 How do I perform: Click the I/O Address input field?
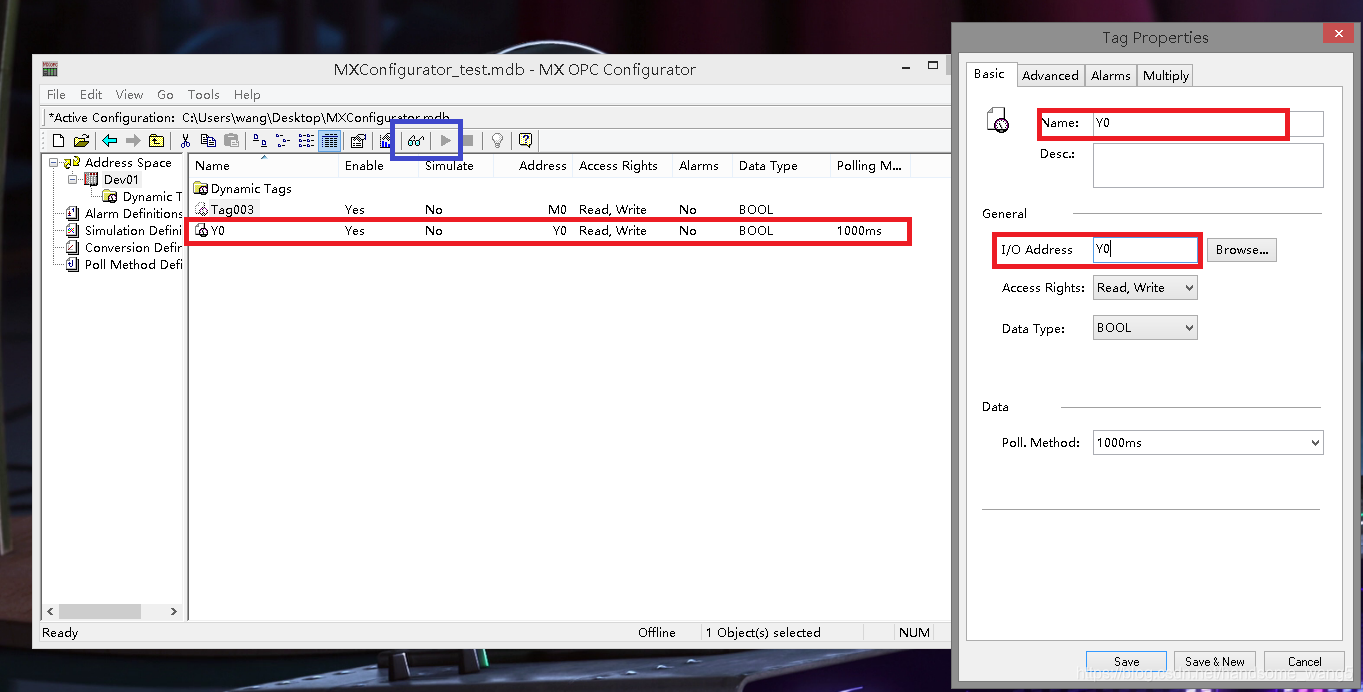click(1145, 250)
